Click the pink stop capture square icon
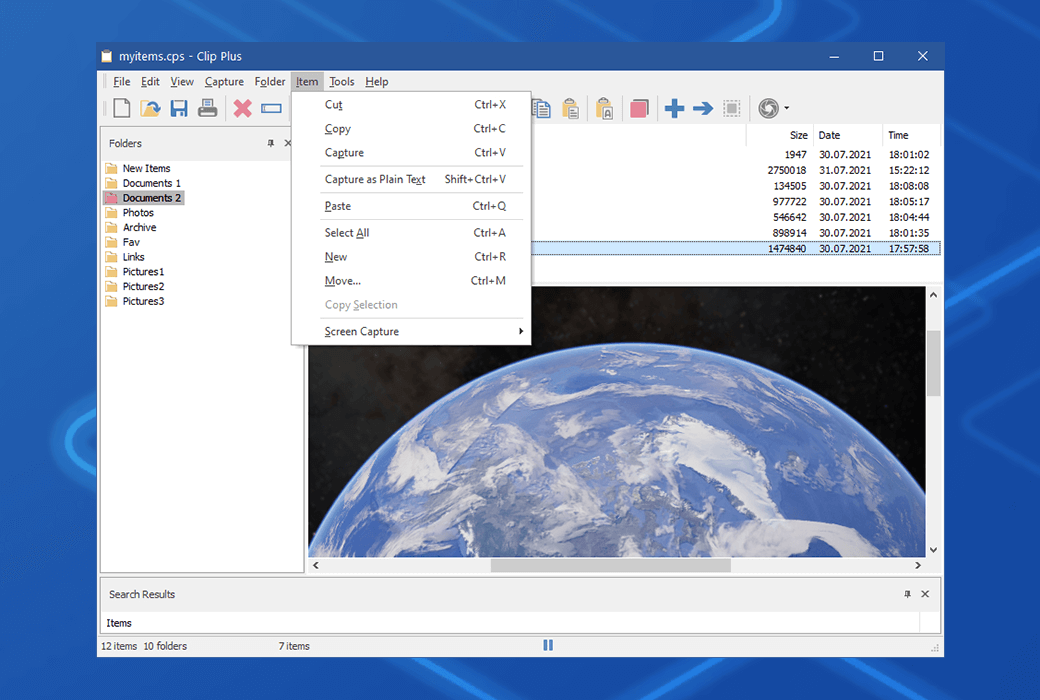Screen dimensions: 1040x700 click(639, 108)
